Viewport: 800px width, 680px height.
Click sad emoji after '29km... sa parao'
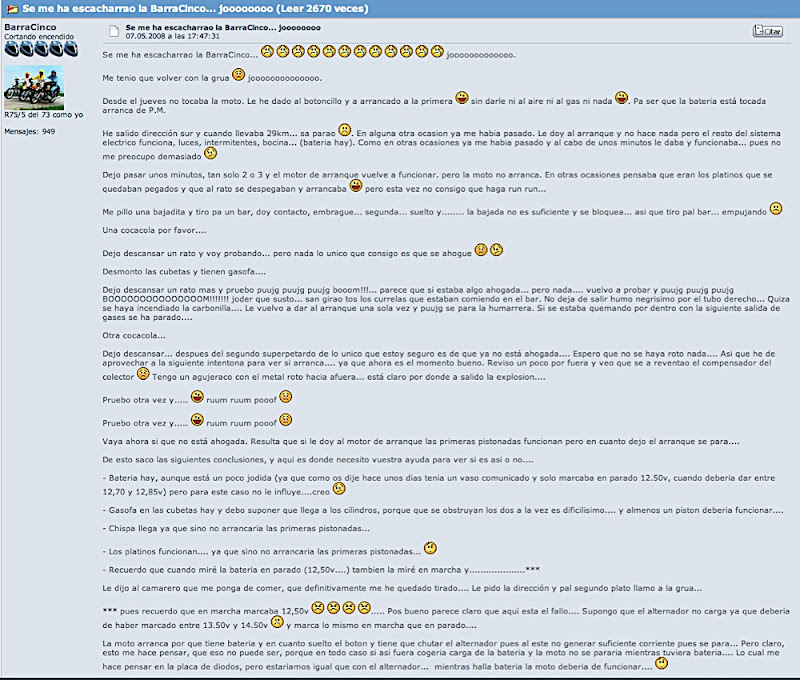point(345,130)
